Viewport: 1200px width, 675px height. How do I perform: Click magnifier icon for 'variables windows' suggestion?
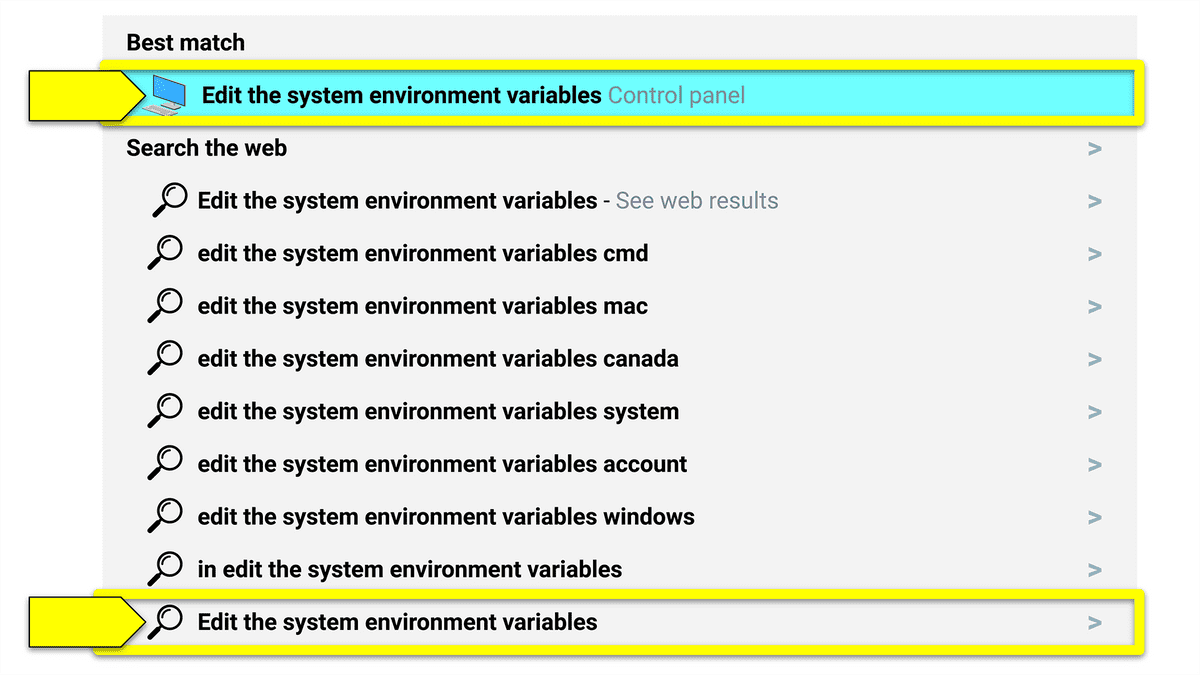[x=167, y=517]
